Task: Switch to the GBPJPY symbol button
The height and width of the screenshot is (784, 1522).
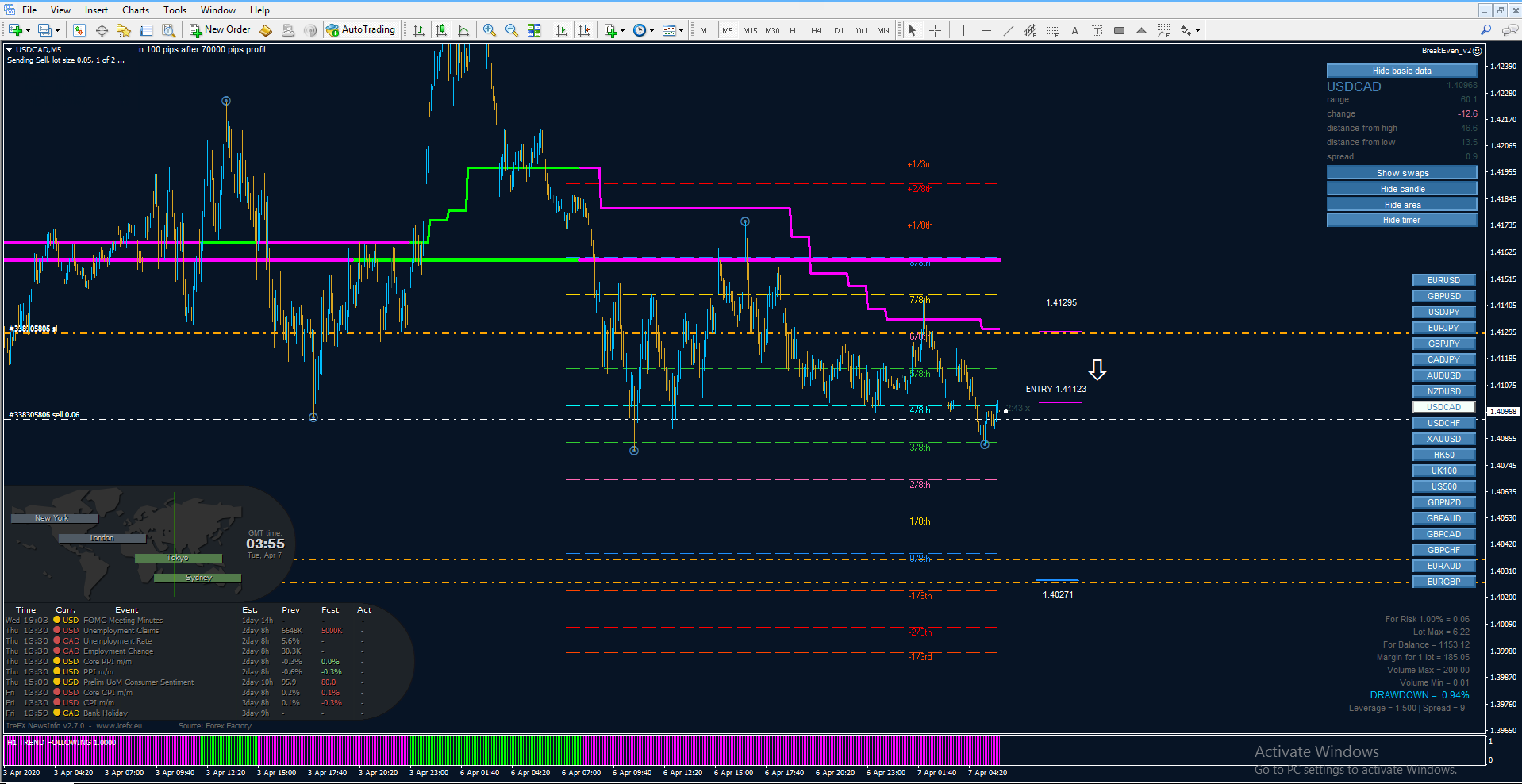Action: coord(1443,344)
